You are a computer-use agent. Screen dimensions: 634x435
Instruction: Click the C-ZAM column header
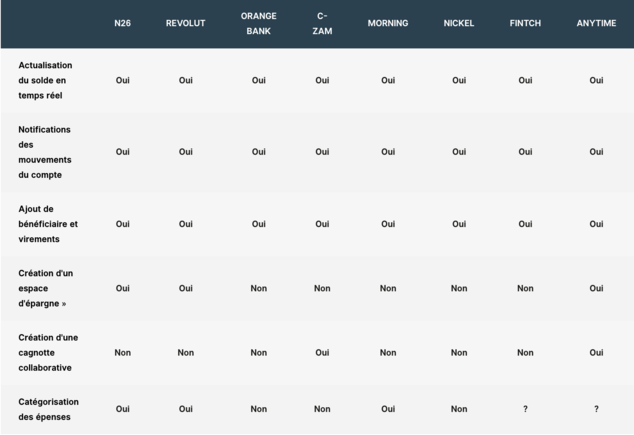pyautogui.click(x=322, y=23)
